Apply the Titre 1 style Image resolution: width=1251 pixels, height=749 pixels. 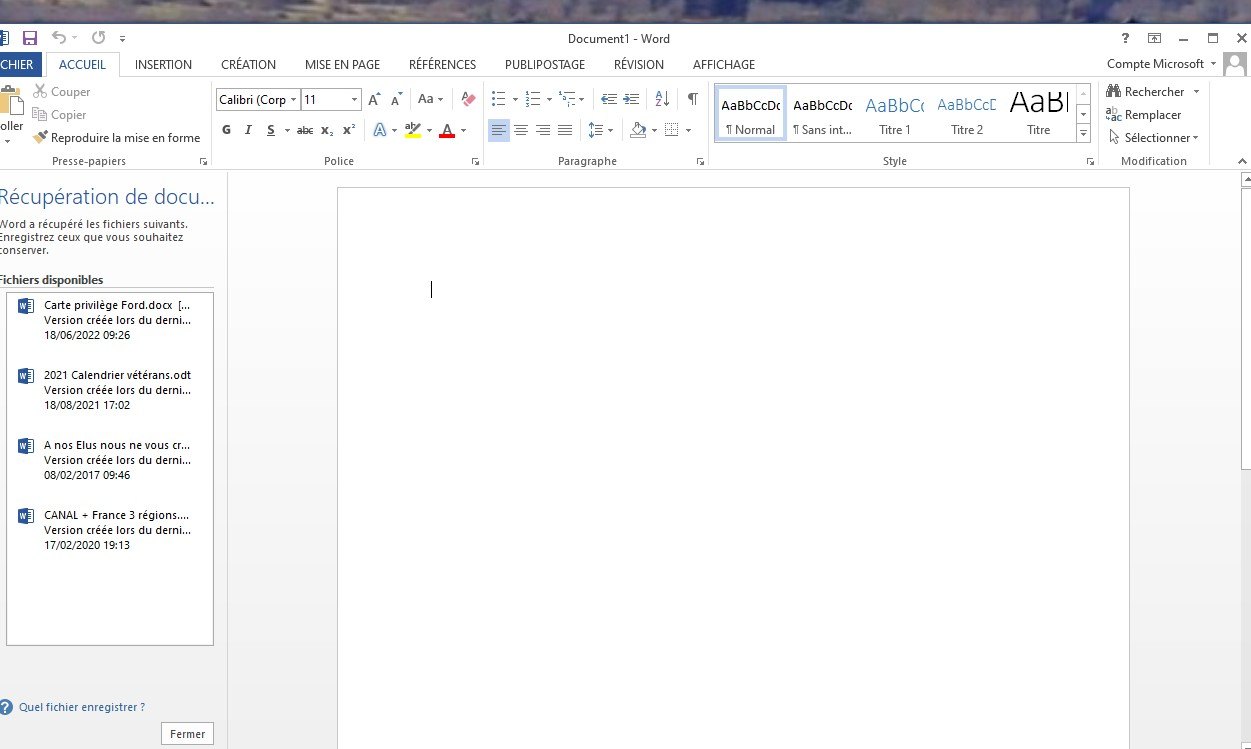[895, 113]
